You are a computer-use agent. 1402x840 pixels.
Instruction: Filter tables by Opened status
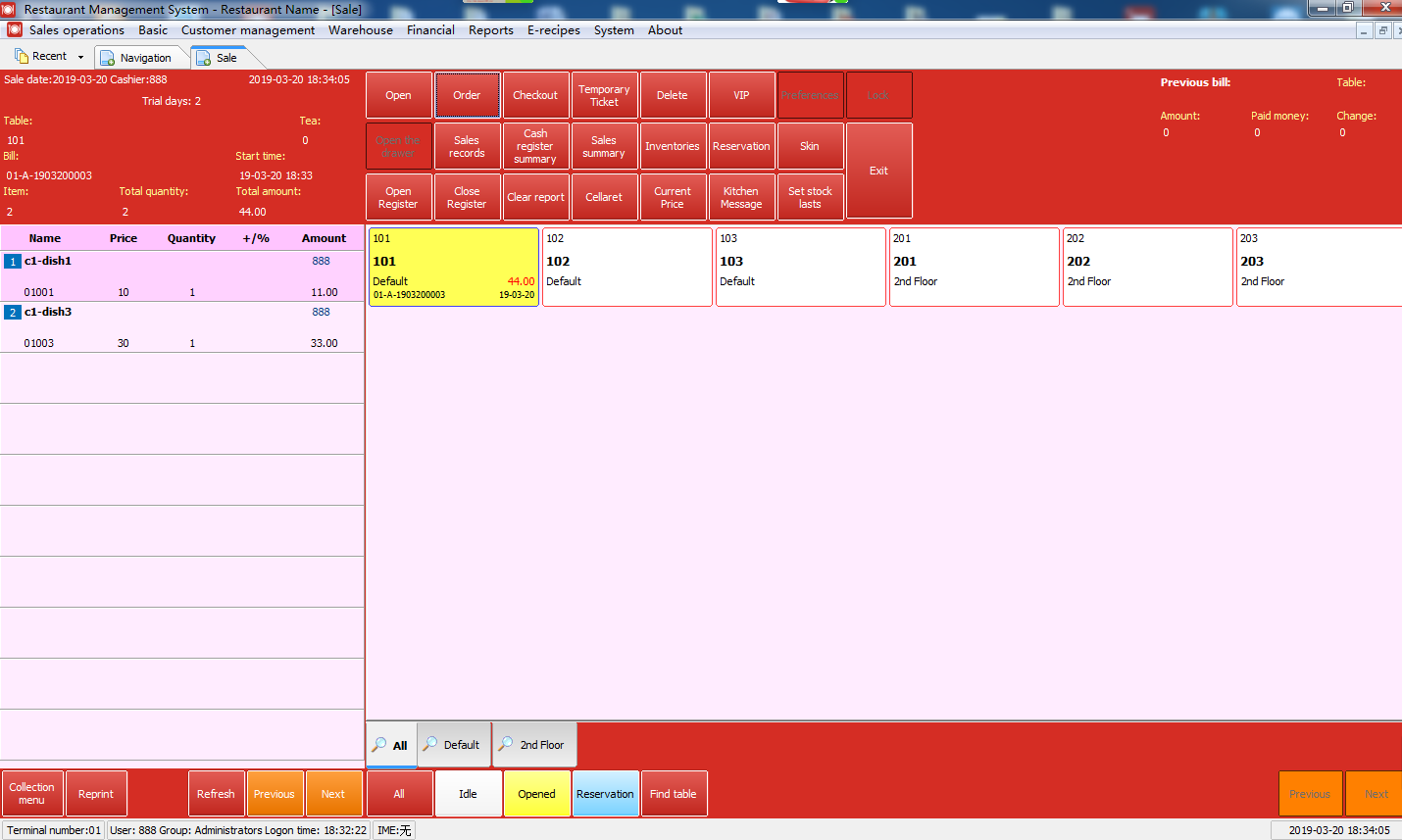tap(536, 794)
